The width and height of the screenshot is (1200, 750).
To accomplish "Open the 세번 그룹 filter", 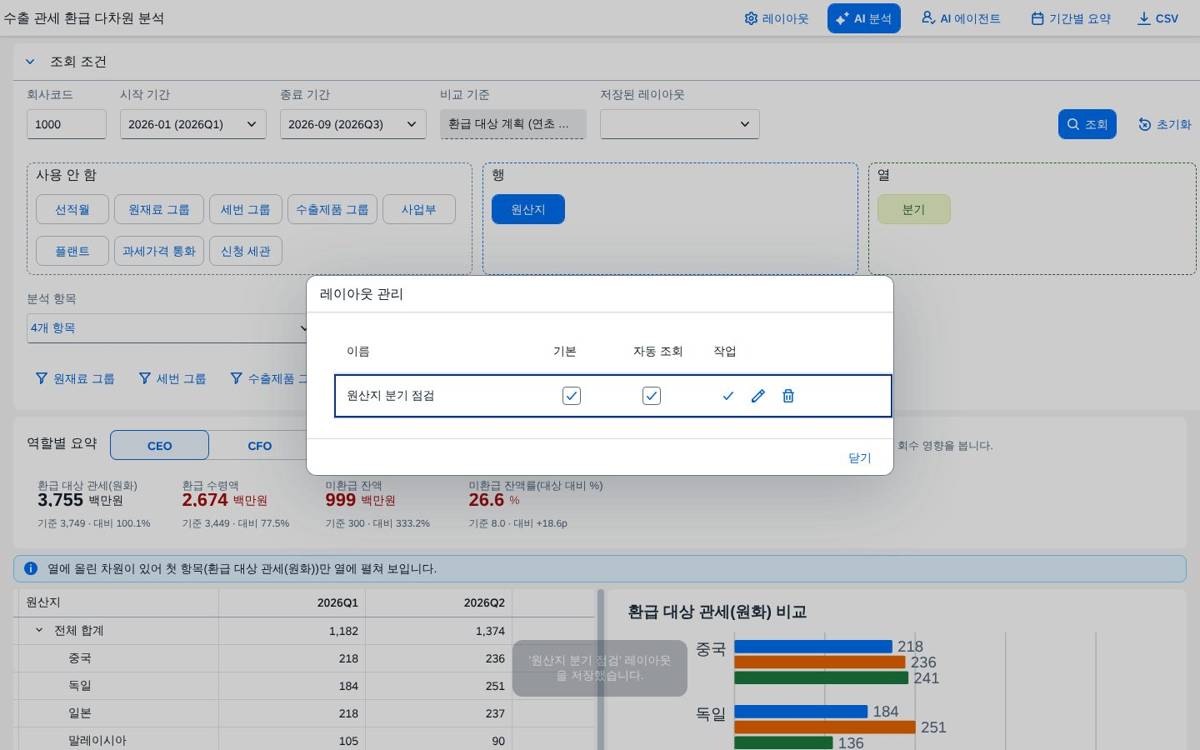I will 172,379.
